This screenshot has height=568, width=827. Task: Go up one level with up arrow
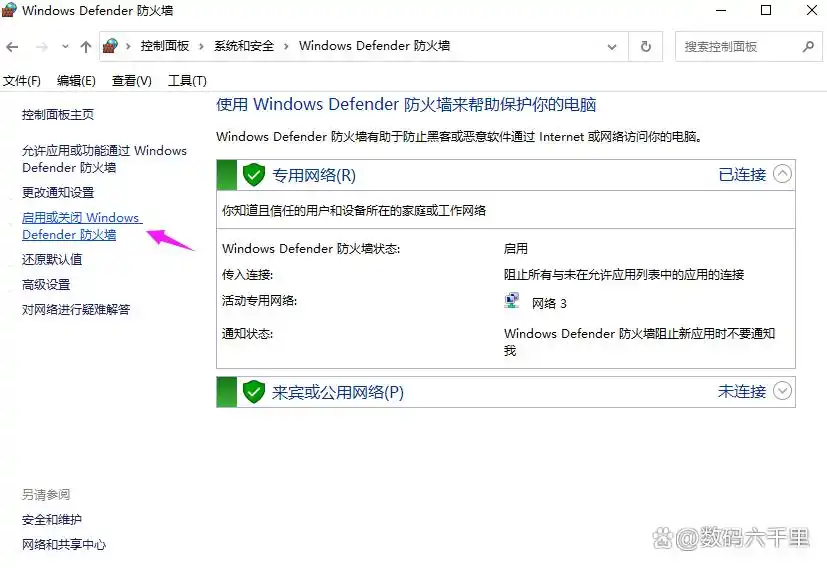pyautogui.click(x=85, y=47)
